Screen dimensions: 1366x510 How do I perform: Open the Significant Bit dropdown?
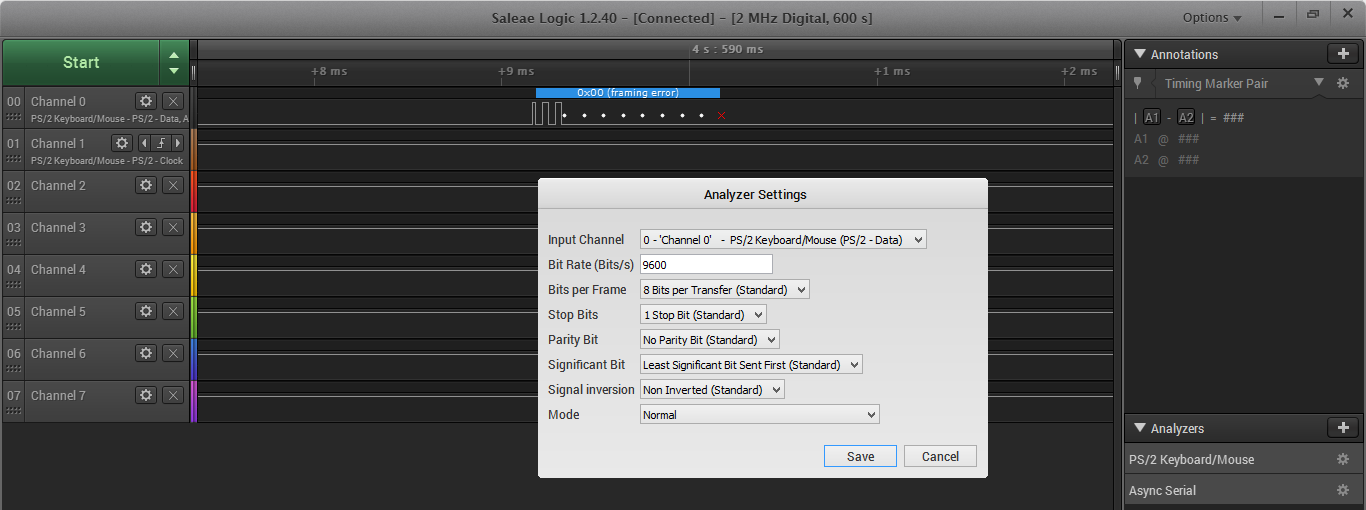click(751, 365)
